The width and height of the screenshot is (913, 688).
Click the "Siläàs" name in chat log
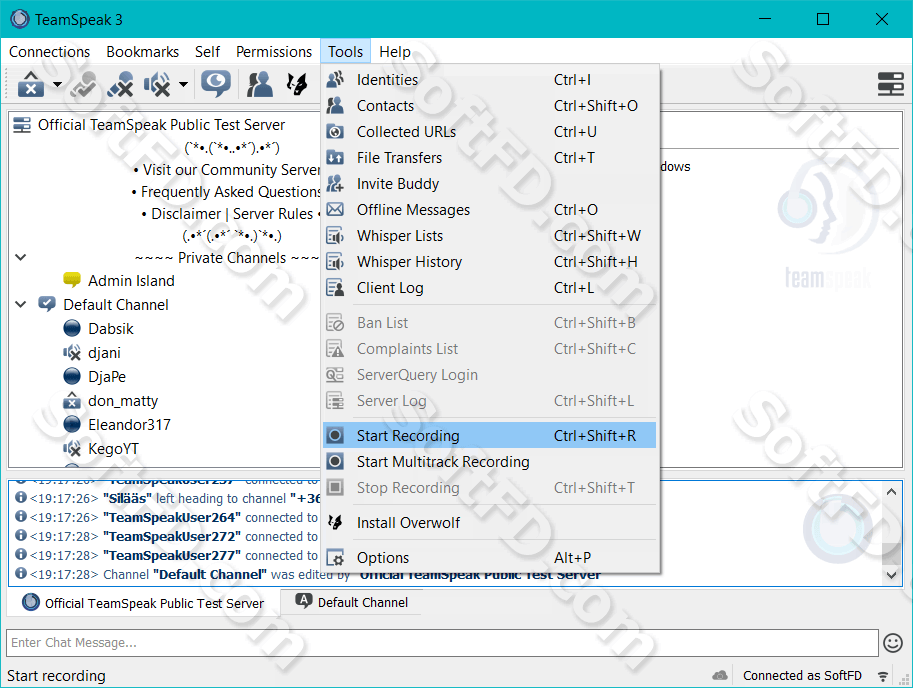pos(128,499)
